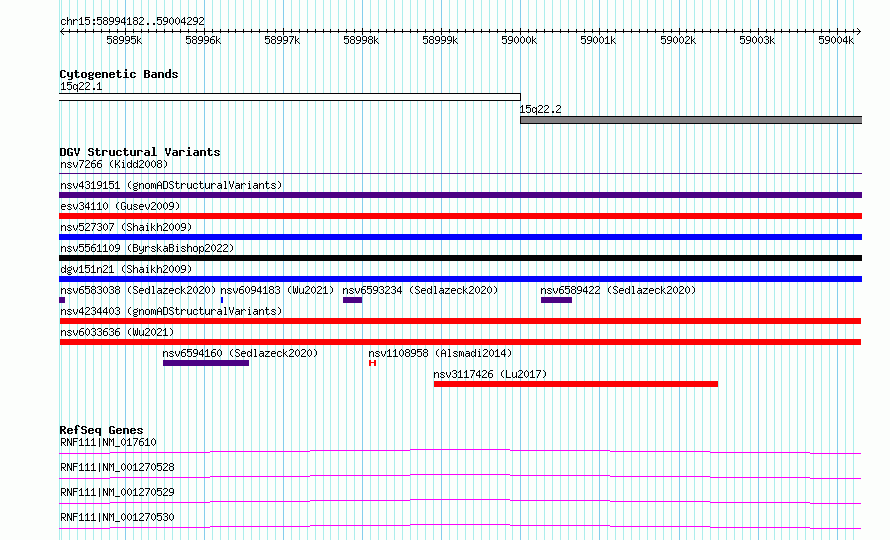Click the red nsv6033636 (Wu2021) bar
The height and width of the screenshot is (540, 890).
[x=460, y=342]
